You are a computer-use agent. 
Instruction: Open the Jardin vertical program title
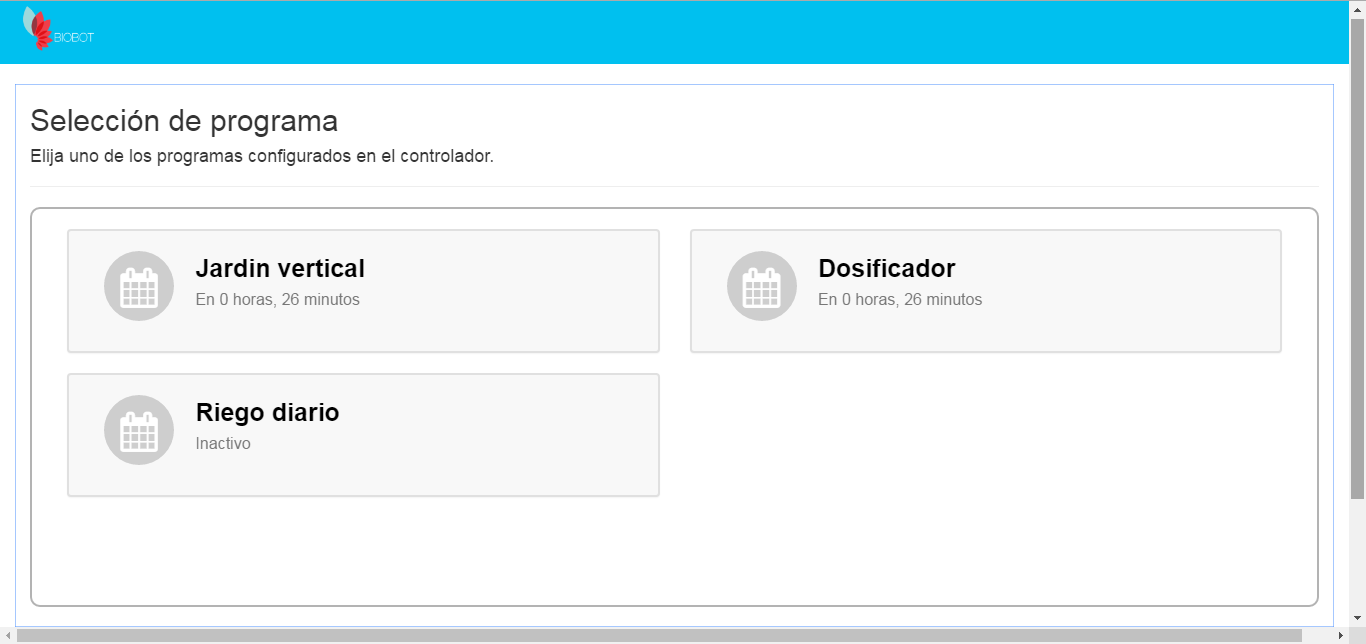[280, 268]
